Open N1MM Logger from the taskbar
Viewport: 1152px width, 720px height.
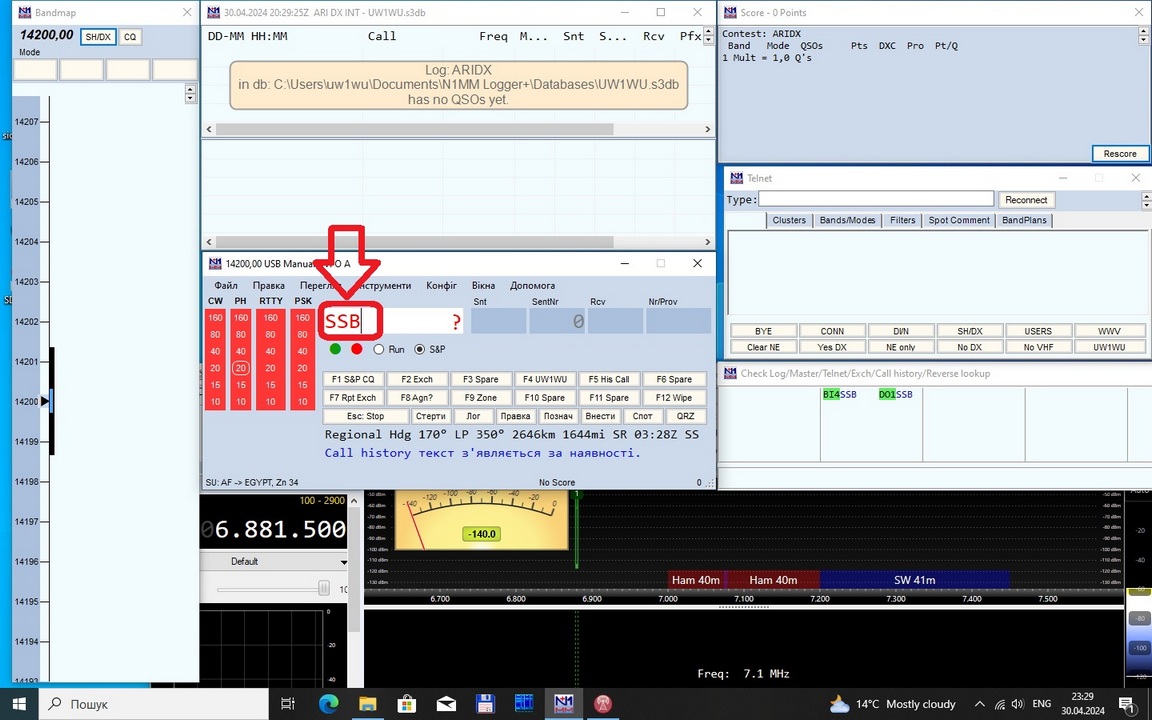click(x=563, y=704)
